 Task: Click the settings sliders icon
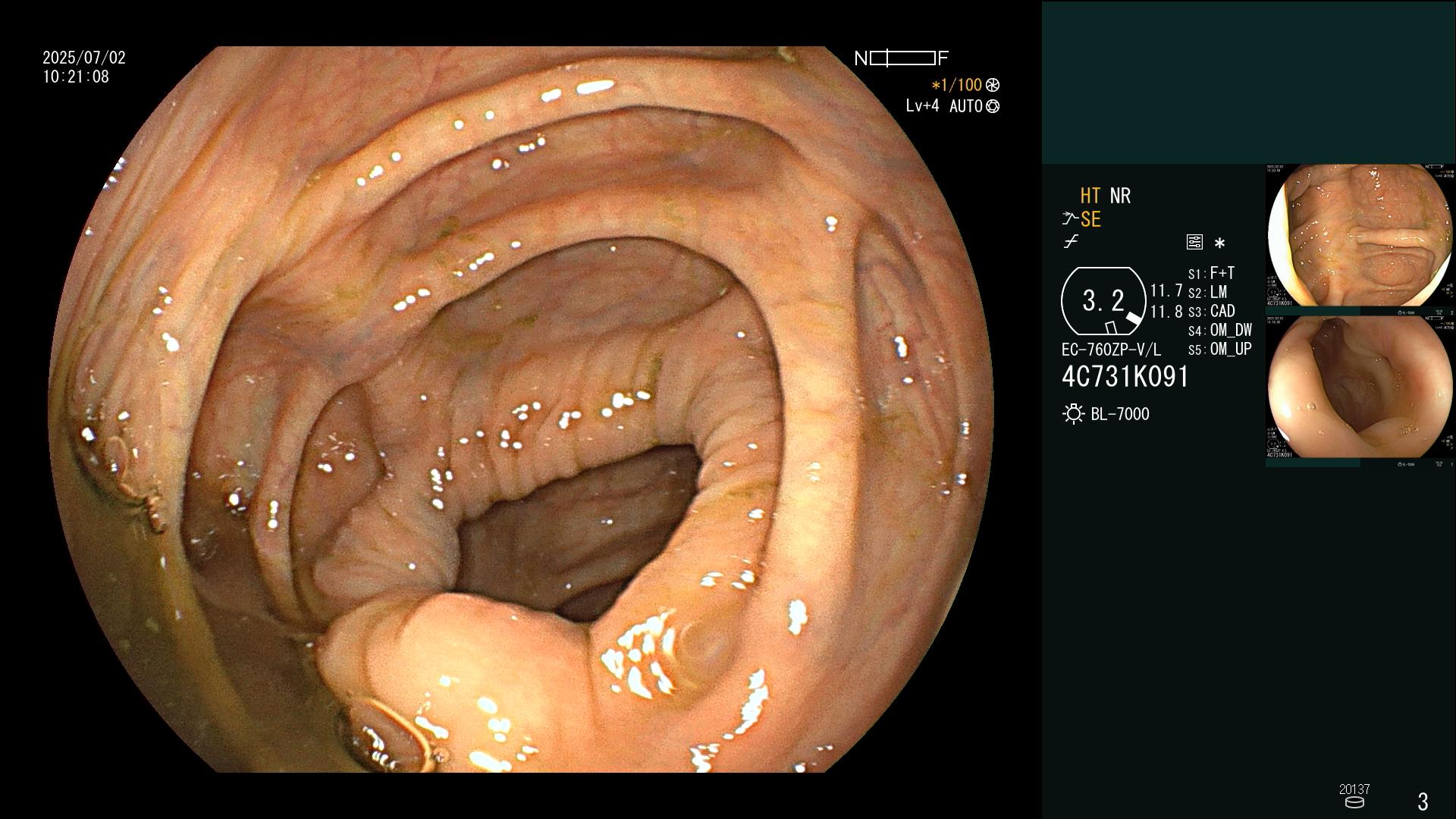click(1194, 242)
